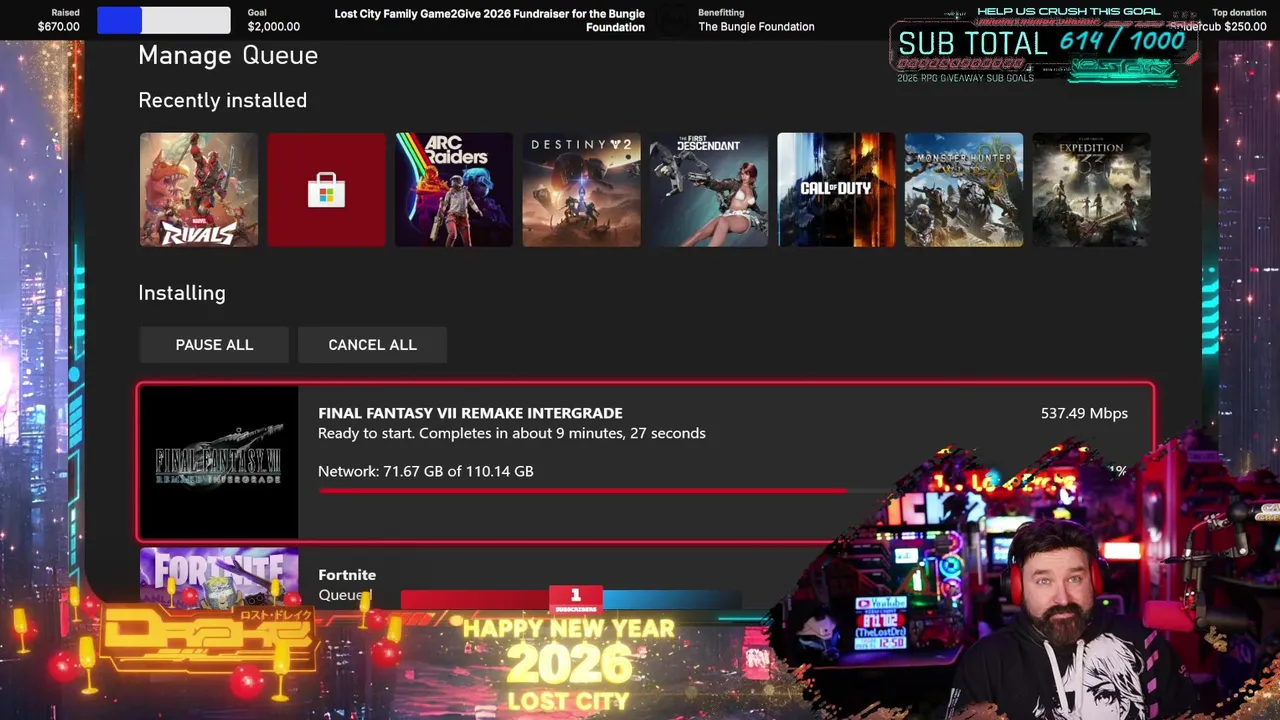Open the Expedition 33 game tile
Viewport: 1280px width, 720px height.
[1091, 189]
